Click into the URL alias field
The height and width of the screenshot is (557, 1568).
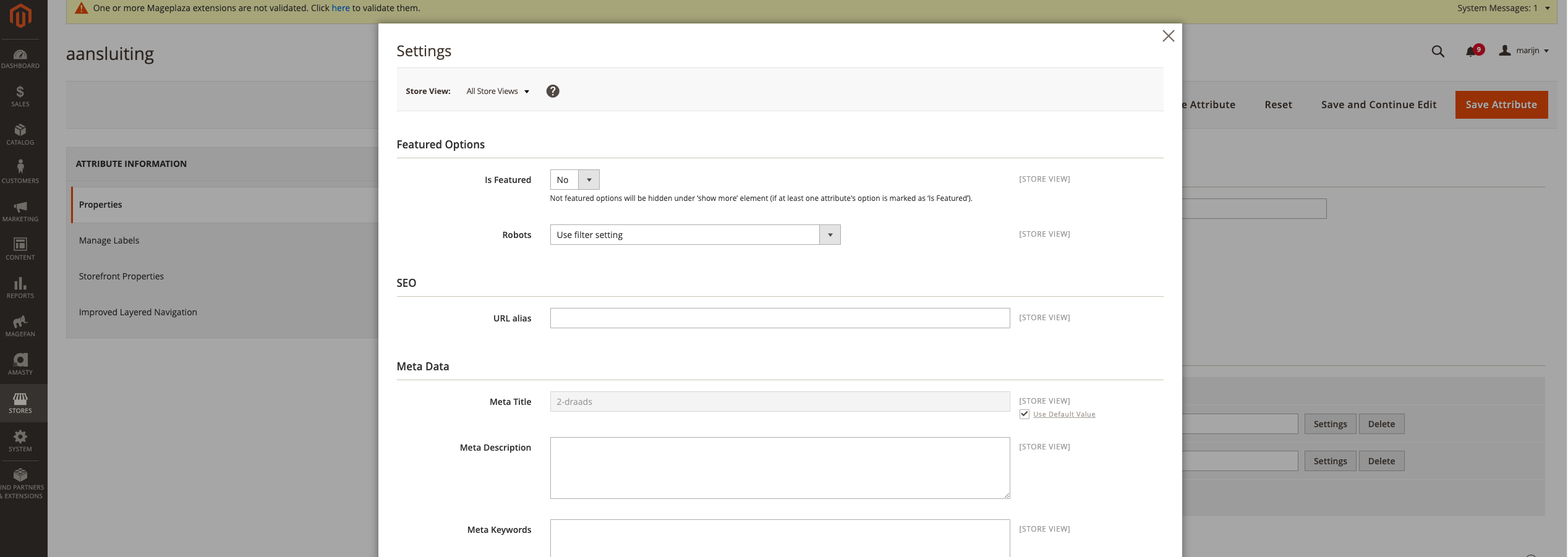(780, 318)
